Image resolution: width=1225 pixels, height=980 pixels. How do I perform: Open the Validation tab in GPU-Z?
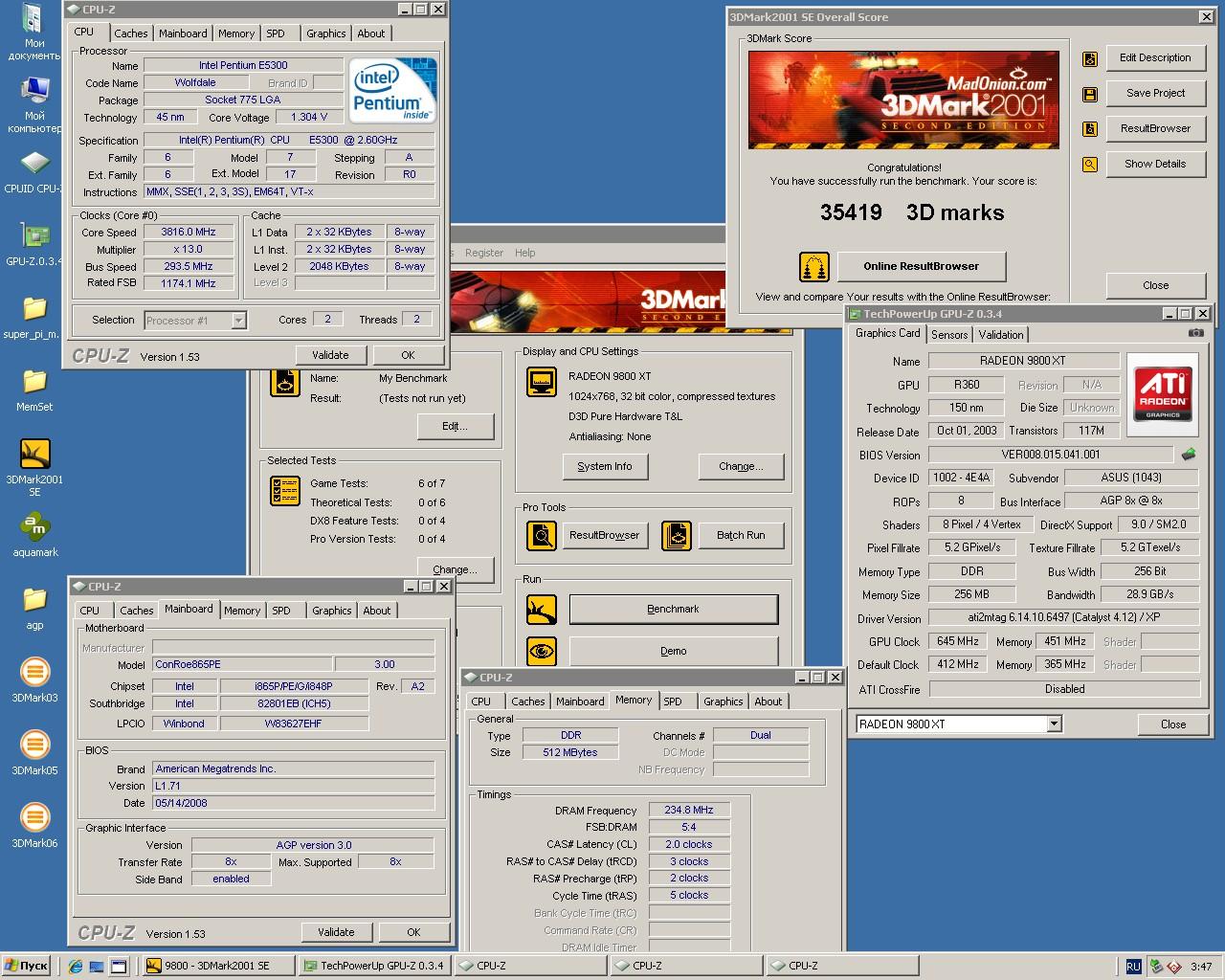(1001, 335)
